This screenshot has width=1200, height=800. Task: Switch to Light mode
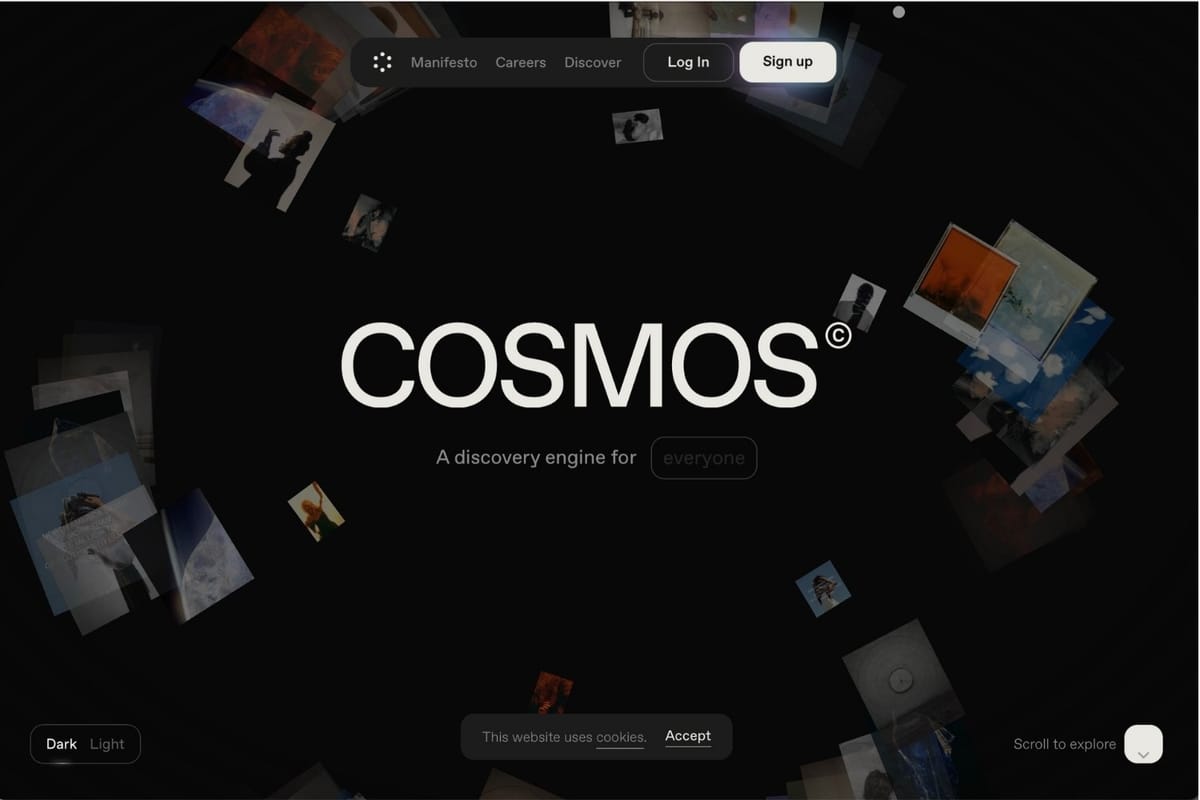click(107, 744)
